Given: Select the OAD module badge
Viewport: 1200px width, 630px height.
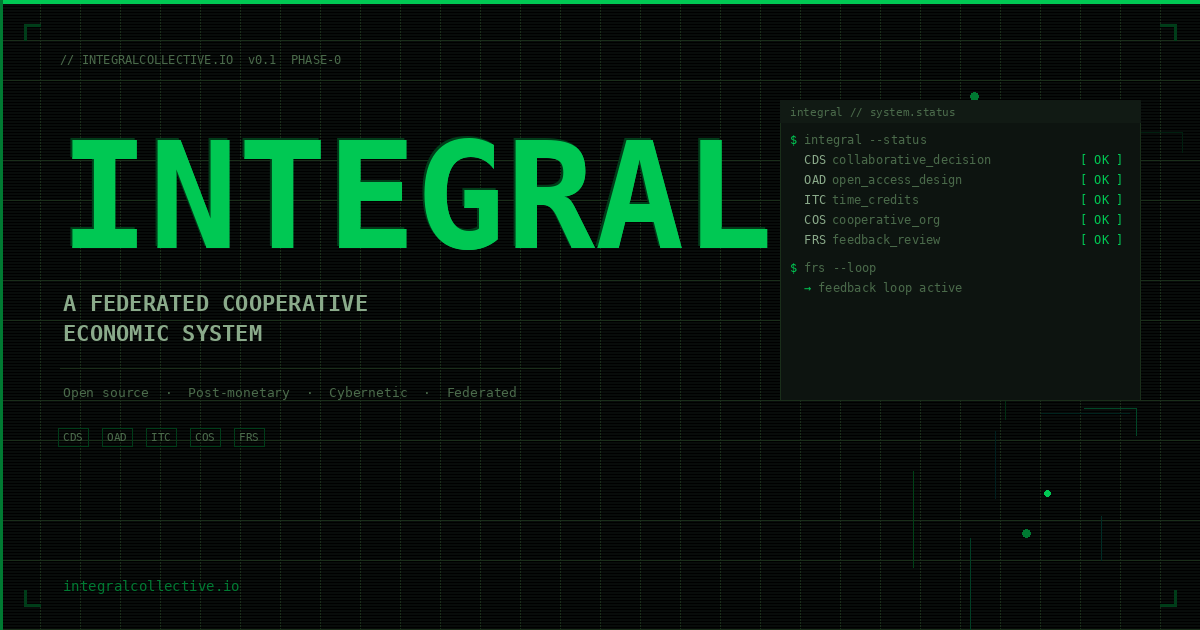Looking at the screenshot, I should [x=117, y=437].
